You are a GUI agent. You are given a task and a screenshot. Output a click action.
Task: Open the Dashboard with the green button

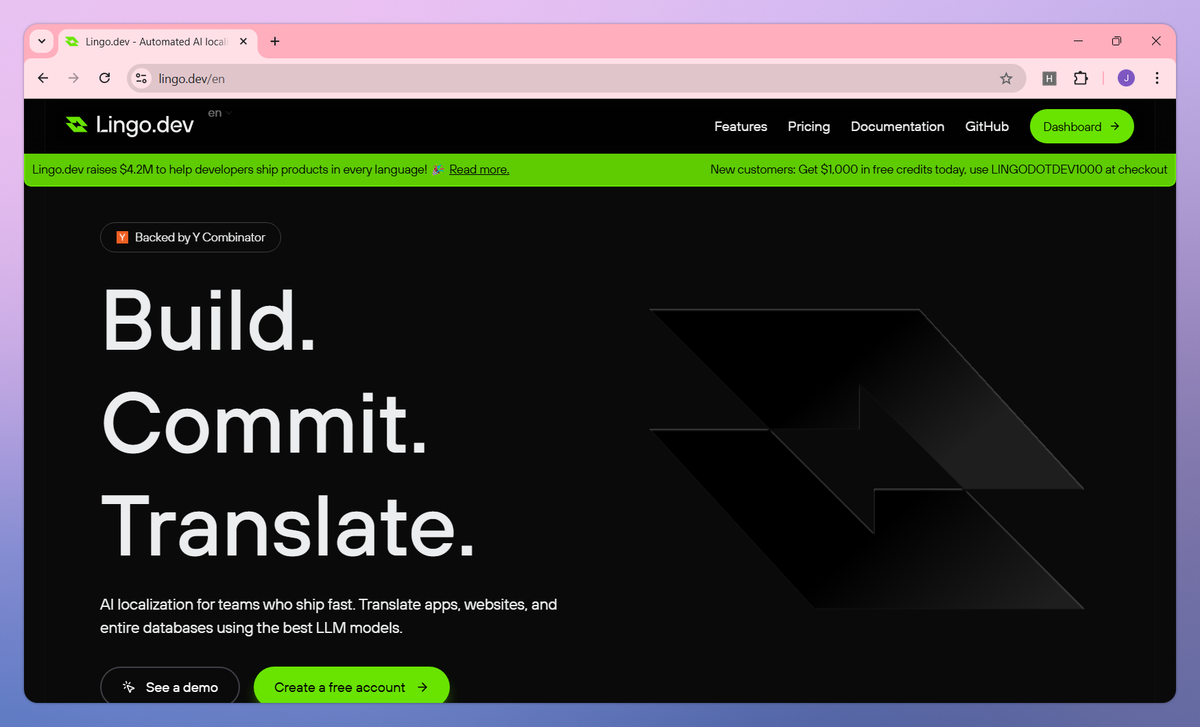pyautogui.click(x=1081, y=126)
